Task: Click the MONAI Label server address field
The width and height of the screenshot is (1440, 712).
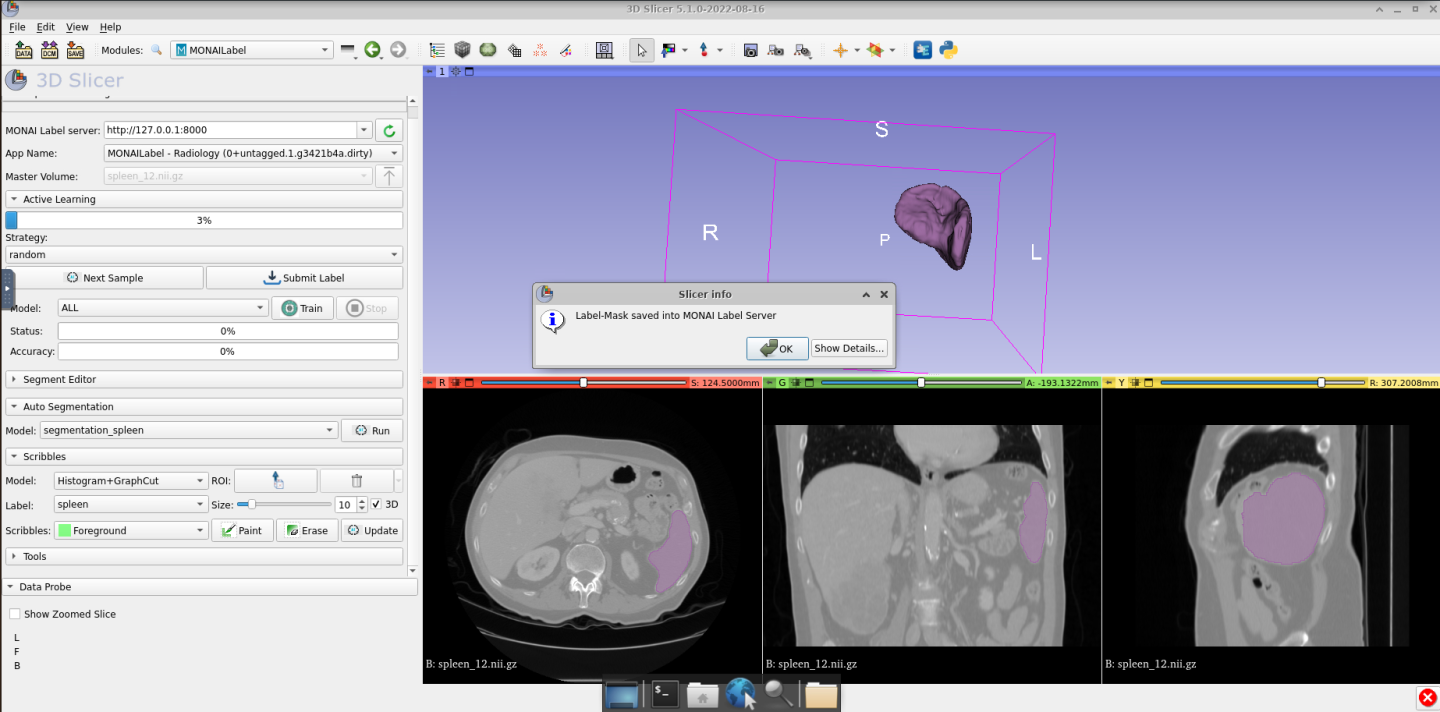Action: (x=230, y=130)
